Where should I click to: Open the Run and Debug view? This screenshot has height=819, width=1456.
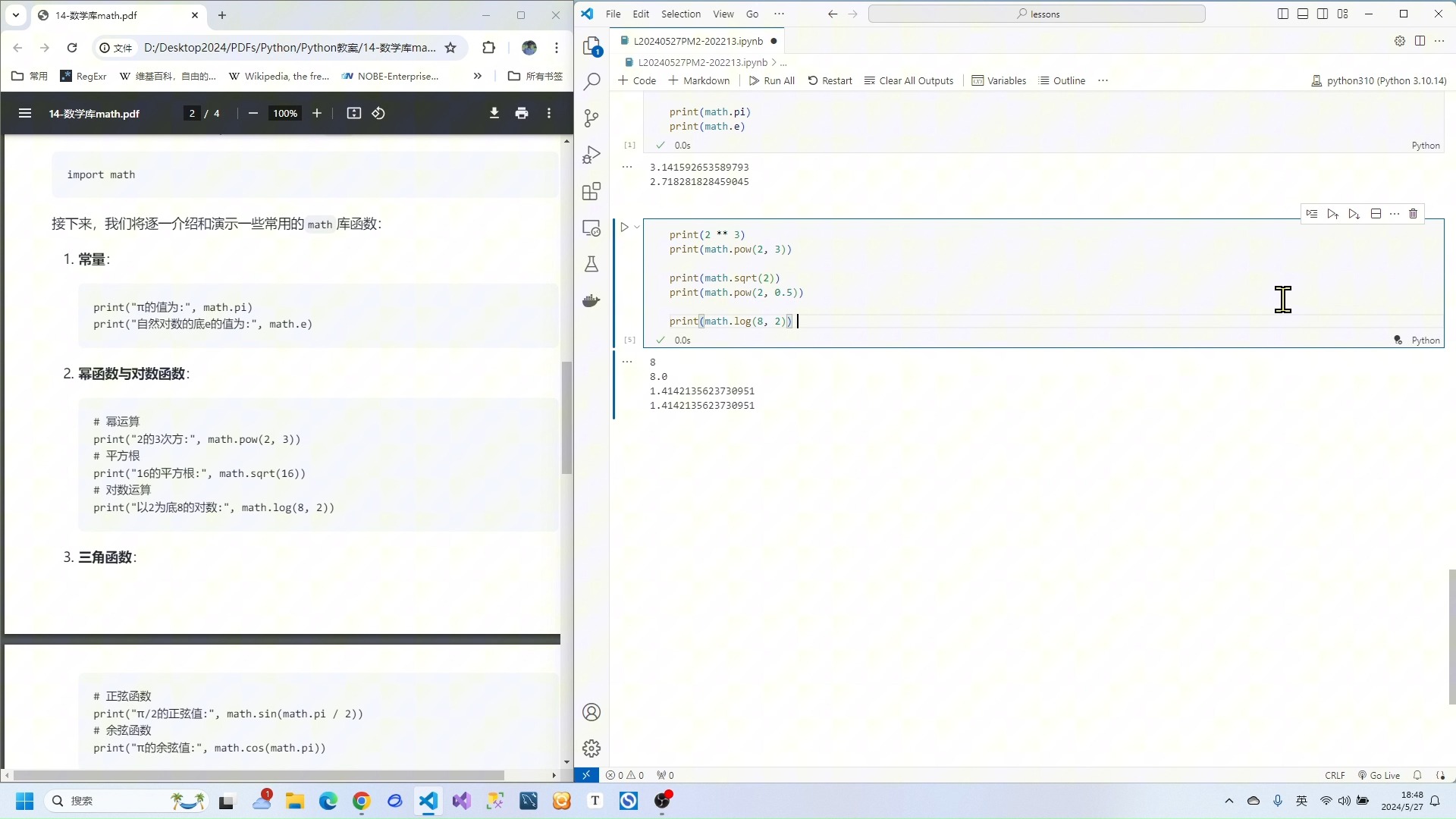click(591, 155)
